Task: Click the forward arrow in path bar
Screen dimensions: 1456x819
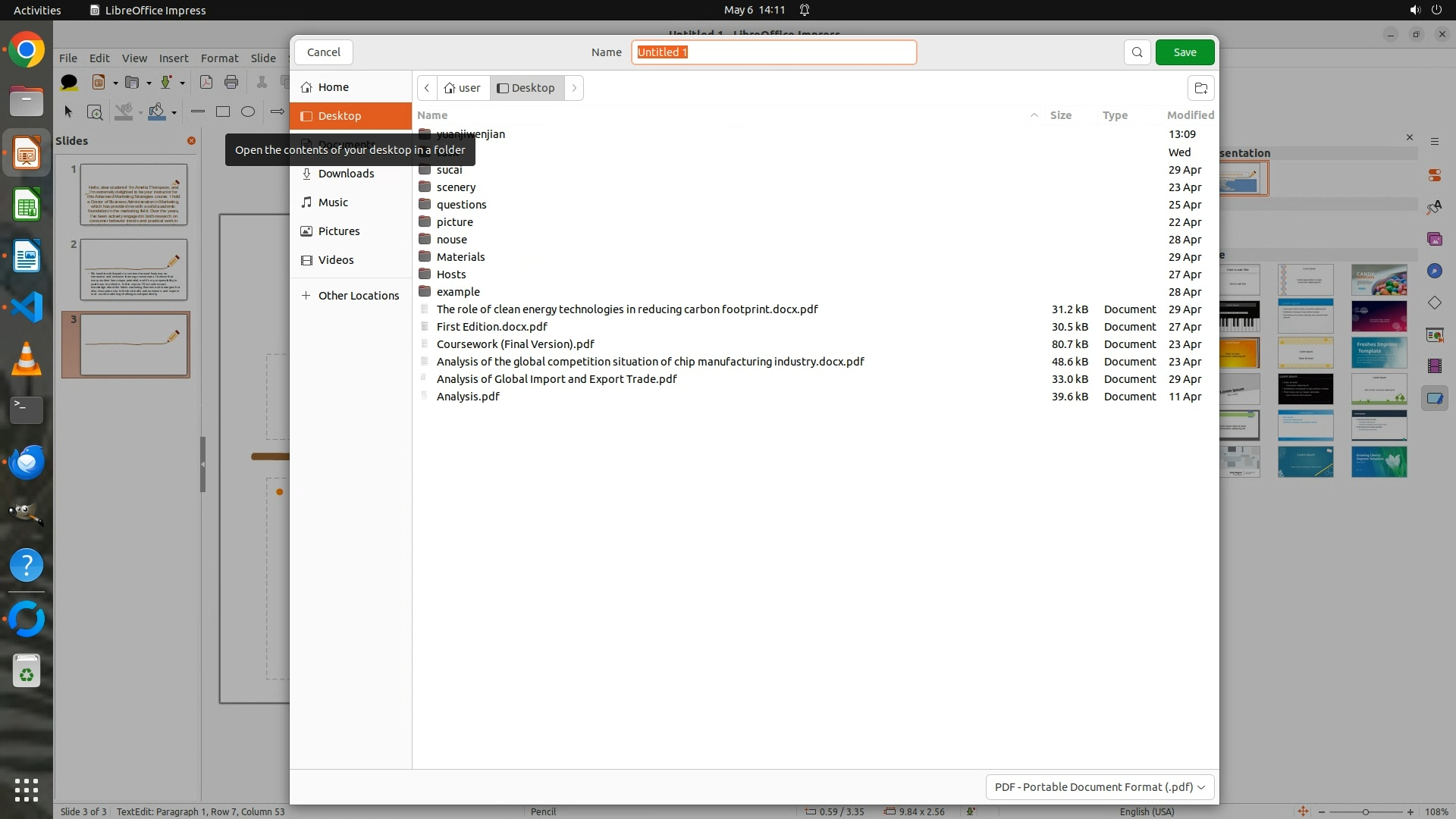Action: (x=574, y=88)
